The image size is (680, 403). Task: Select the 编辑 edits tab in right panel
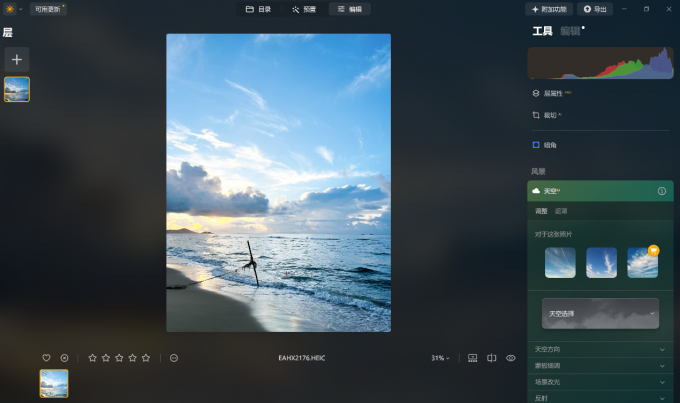(570, 31)
